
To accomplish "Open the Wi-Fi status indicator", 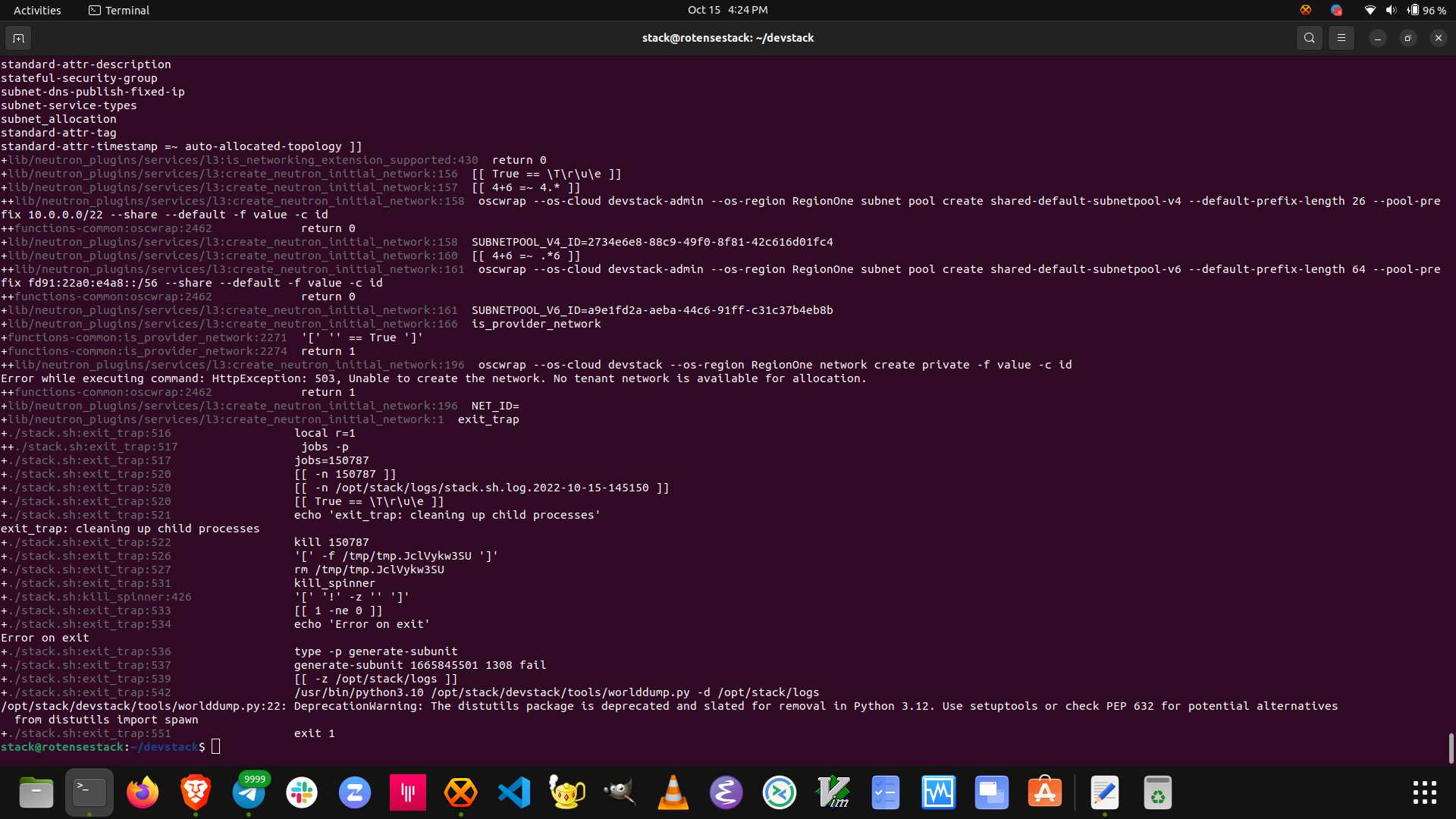I will (1370, 10).
